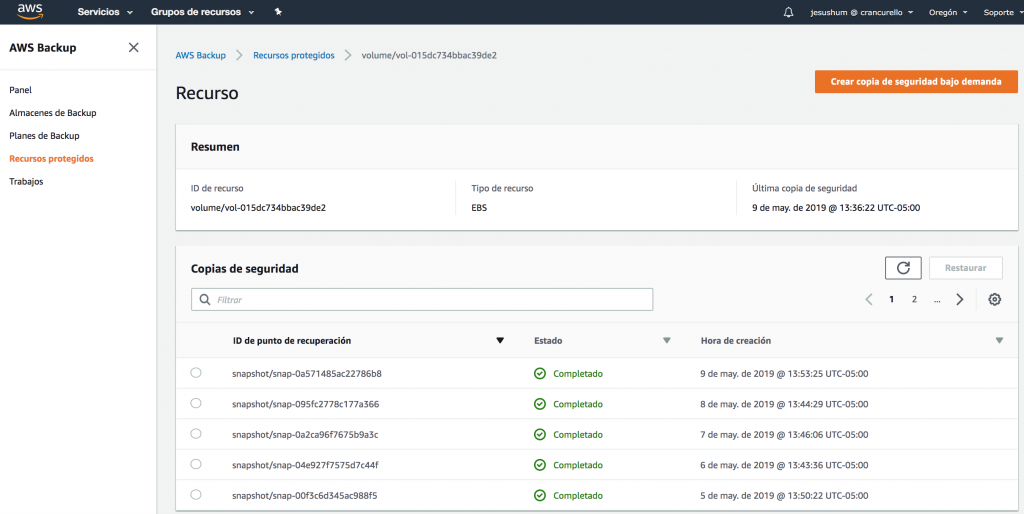
Task: Choose the snap-00f3c6d345ac988f5 recovery point
Action: [x=196, y=494]
